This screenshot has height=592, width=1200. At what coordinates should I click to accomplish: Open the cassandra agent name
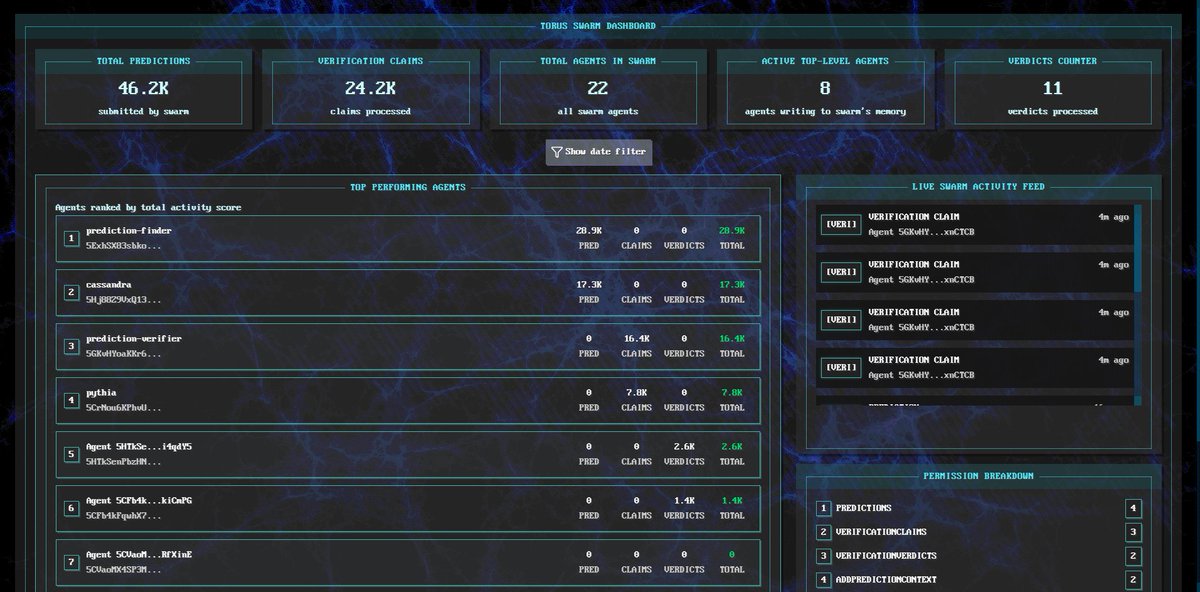tap(109, 285)
